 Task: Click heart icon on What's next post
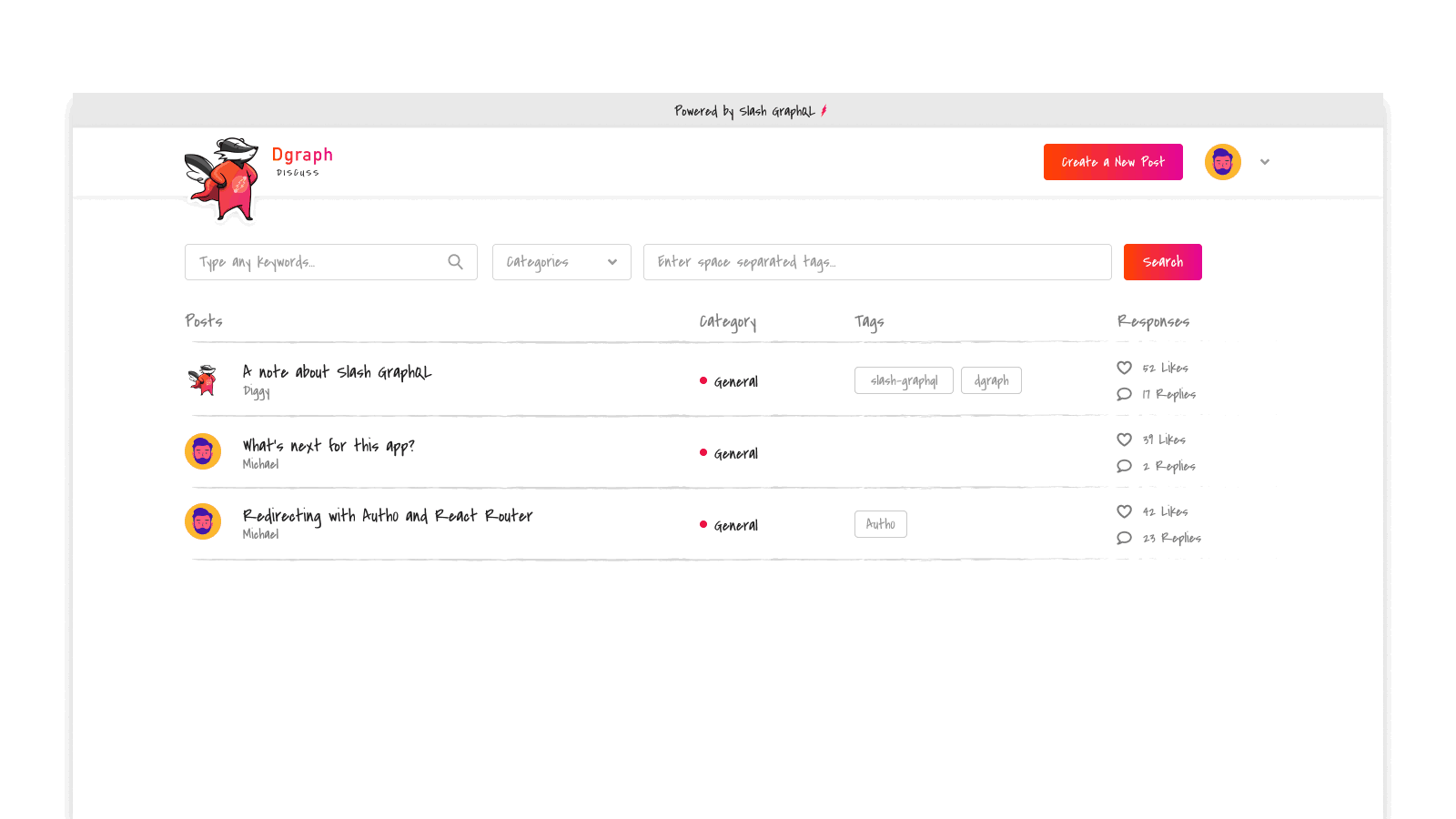point(1124,440)
